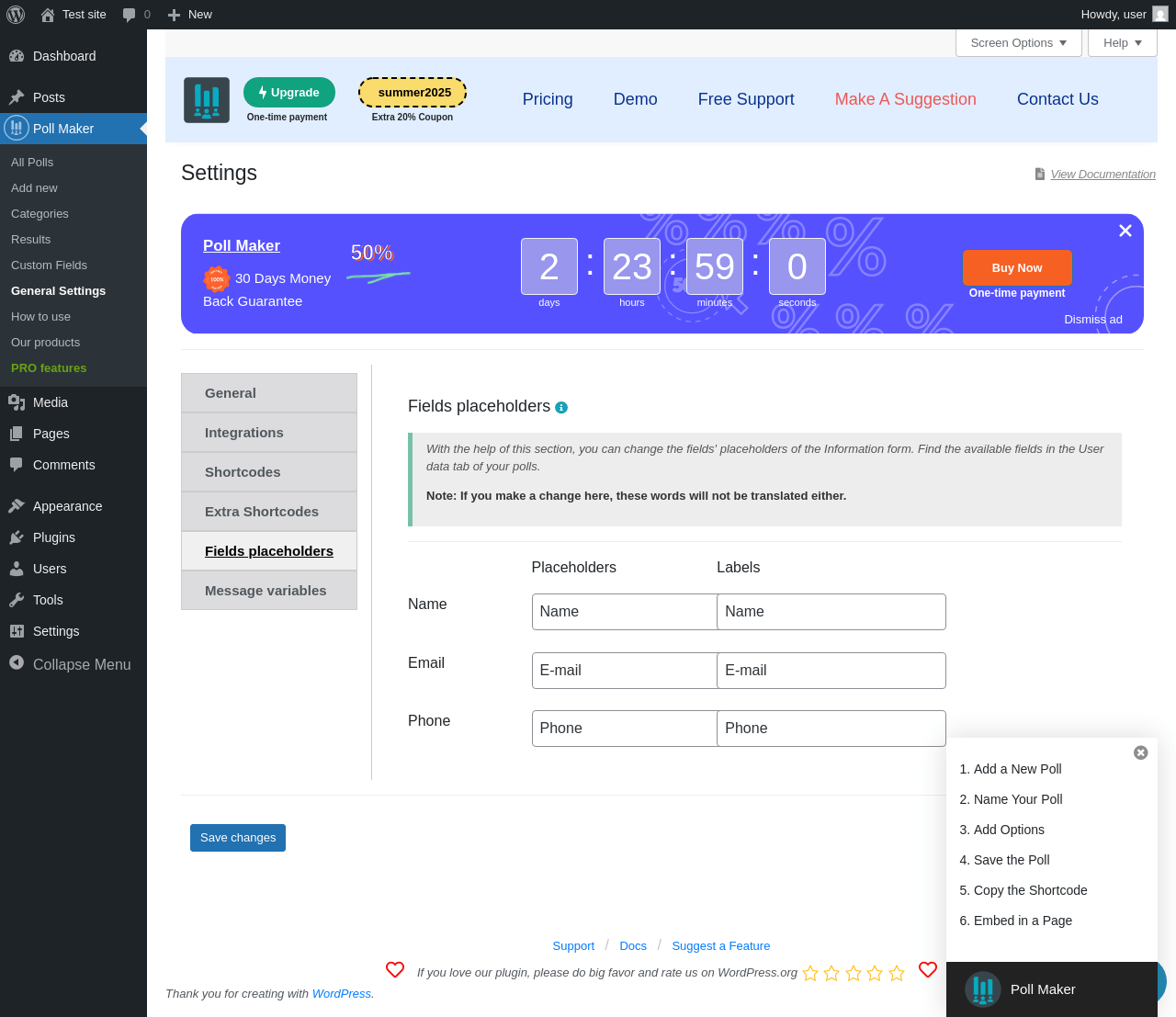The width and height of the screenshot is (1176, 1017).
Task: Click the Appearance brush icon in sidebar
Action: (17, 506)
